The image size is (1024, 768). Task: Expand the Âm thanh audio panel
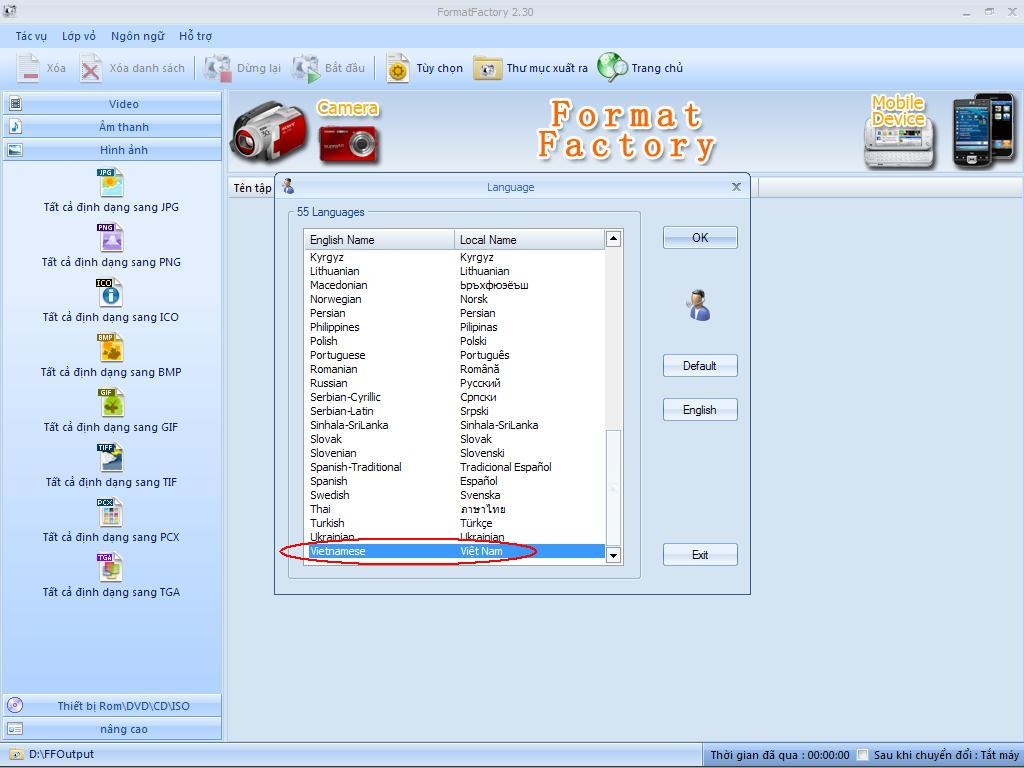click(112, 127)
